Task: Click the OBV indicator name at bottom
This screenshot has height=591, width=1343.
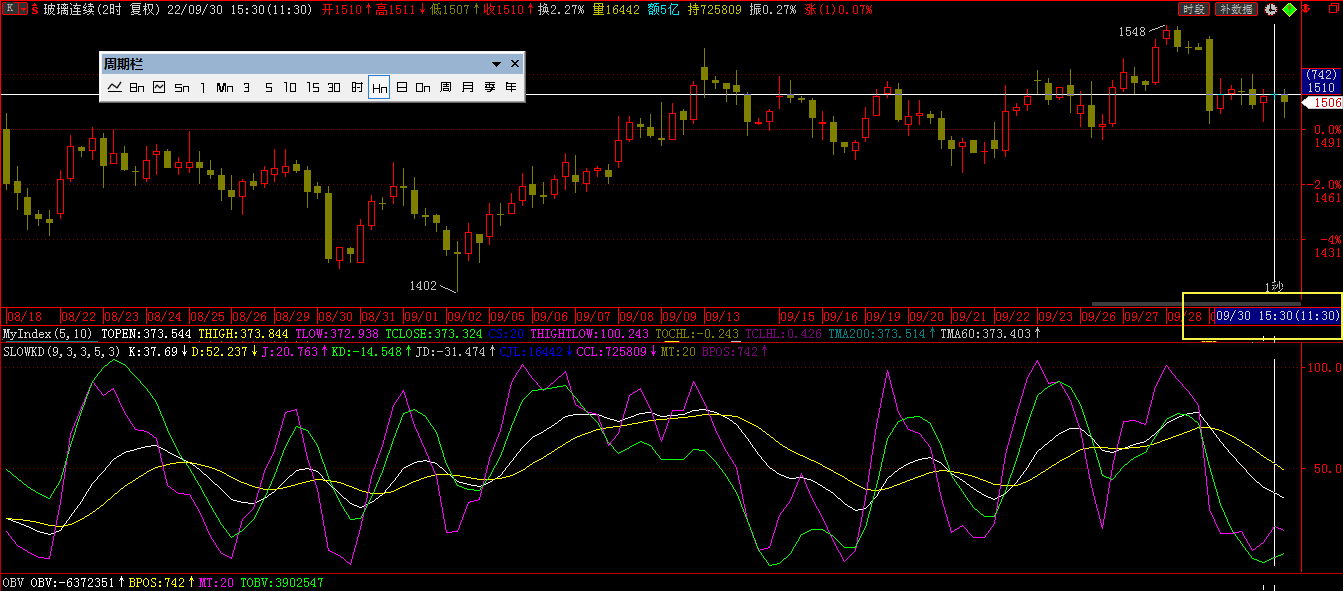Action: pos(13,582)
